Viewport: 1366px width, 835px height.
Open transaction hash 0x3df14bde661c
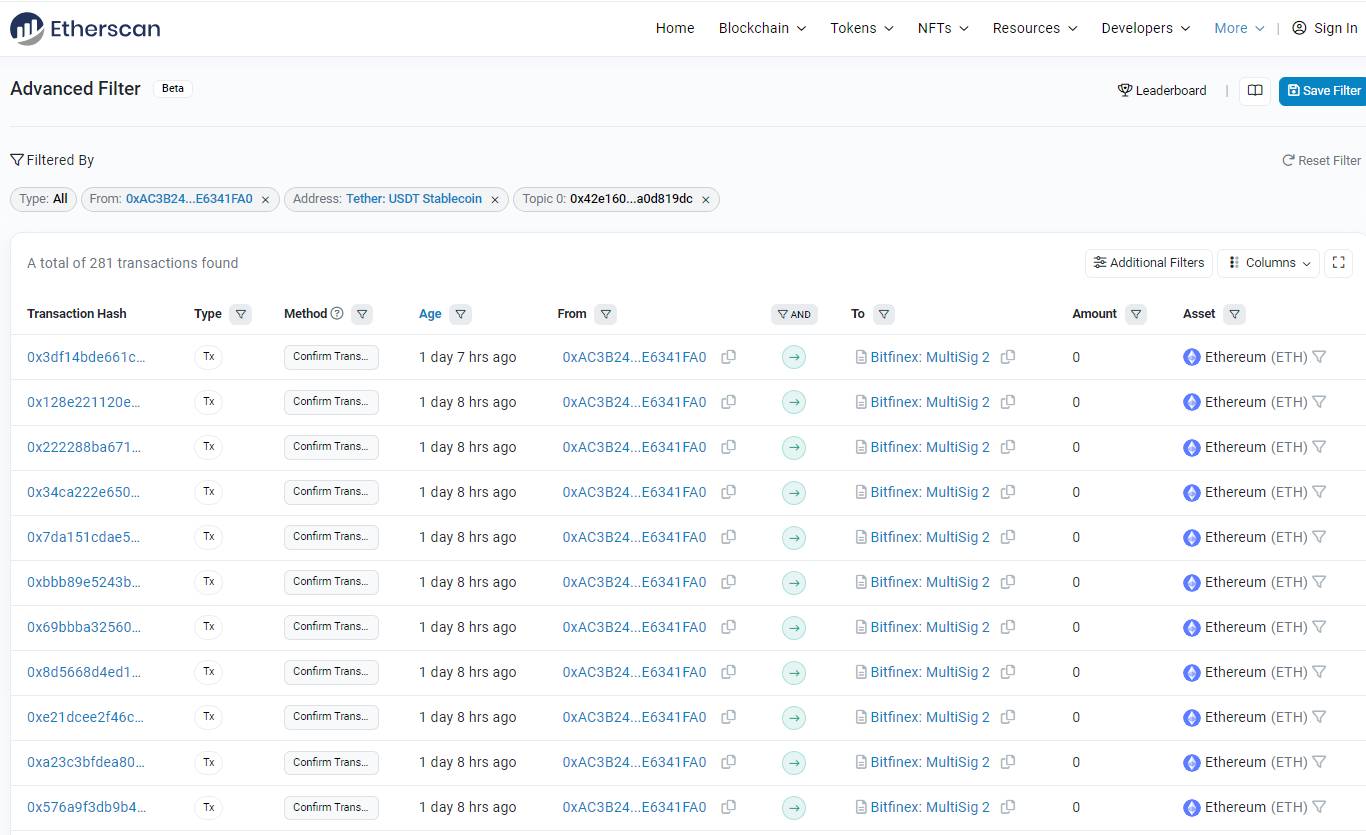[x=86, y=357]
